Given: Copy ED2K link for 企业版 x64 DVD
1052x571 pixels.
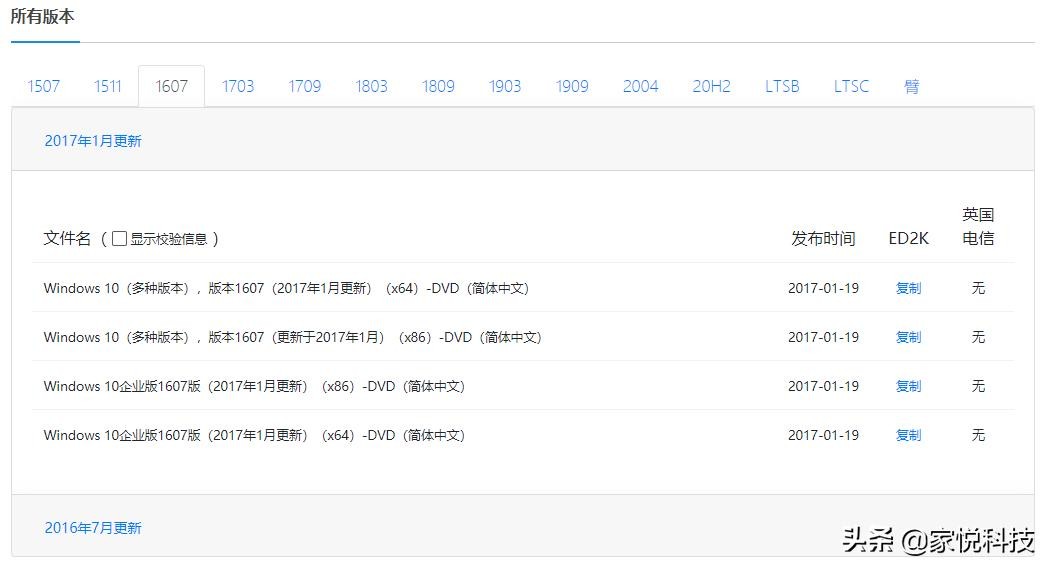Looking at the screenshot, I should [x=908, y=435].
